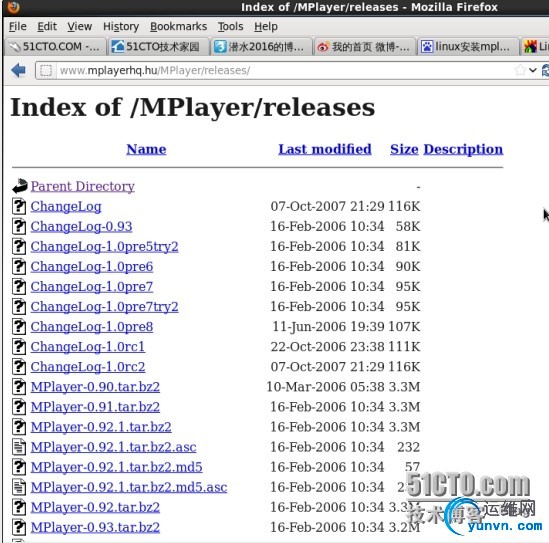Open the ChangeLog-1.0rc2 link

click(x=88, y=367)
